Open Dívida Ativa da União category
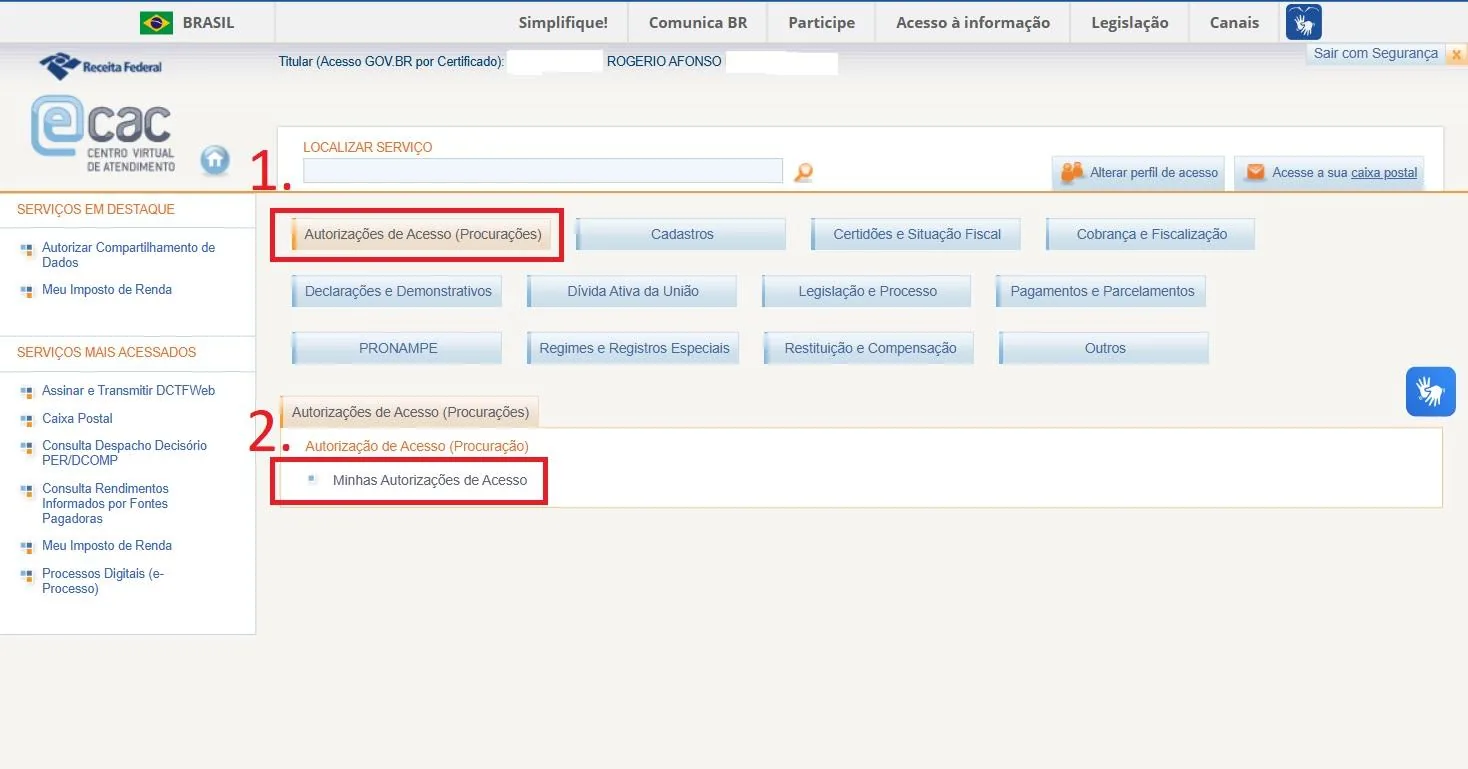The width and height of the screenshot is (1468, 769). coord(632,291)
